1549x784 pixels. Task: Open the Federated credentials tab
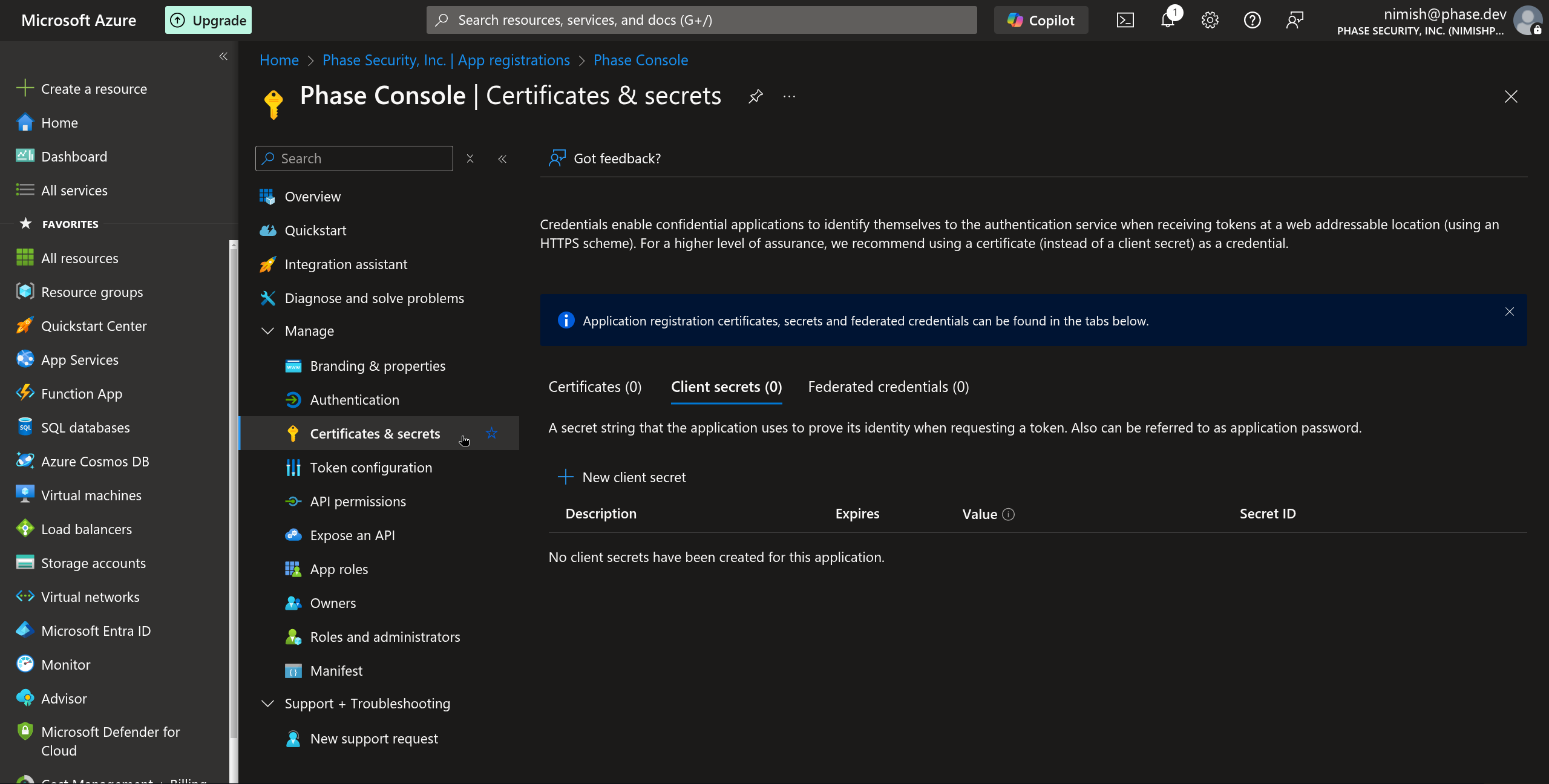888,387
